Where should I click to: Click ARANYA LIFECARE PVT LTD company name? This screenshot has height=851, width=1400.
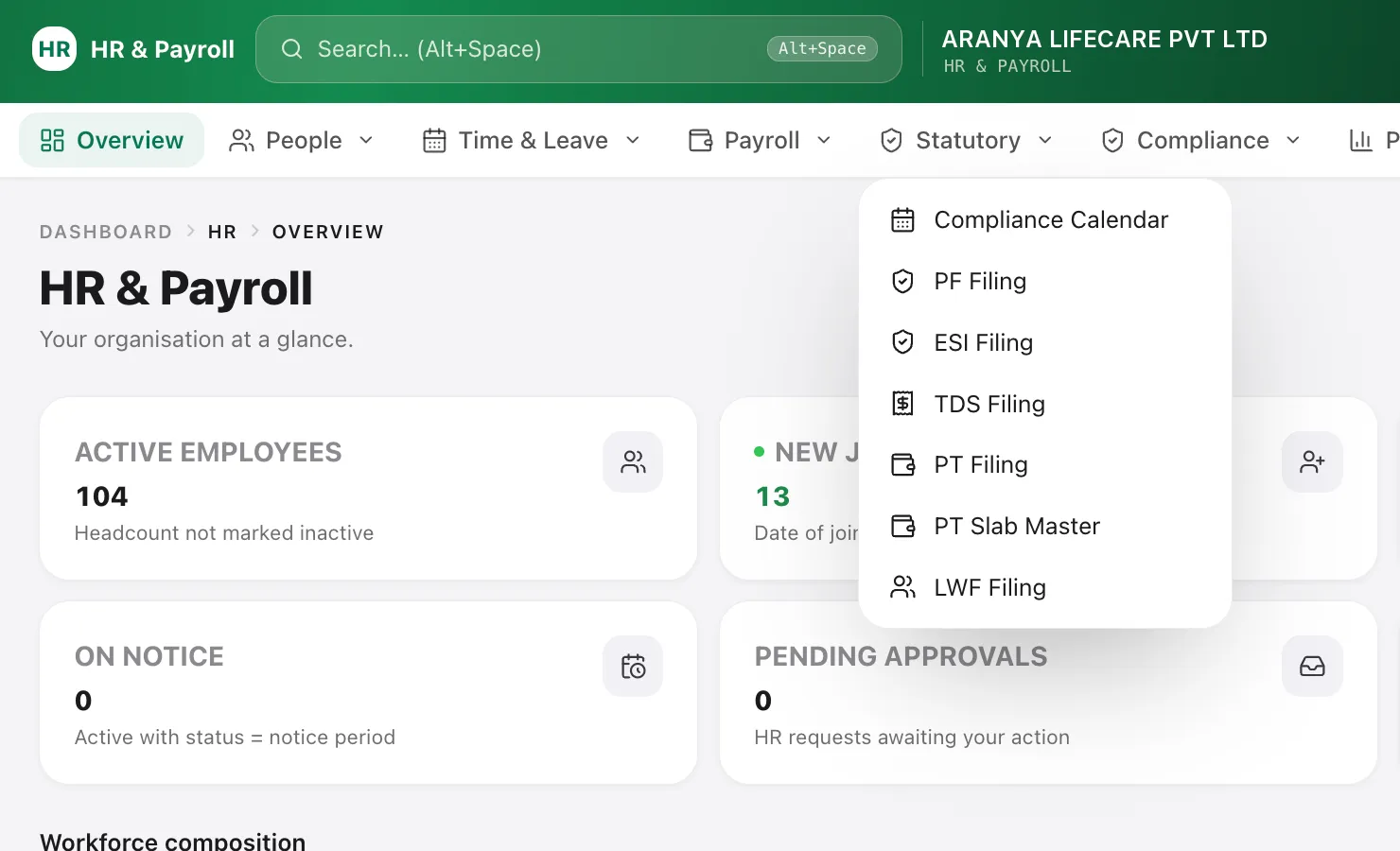(x=1105, y=39)
